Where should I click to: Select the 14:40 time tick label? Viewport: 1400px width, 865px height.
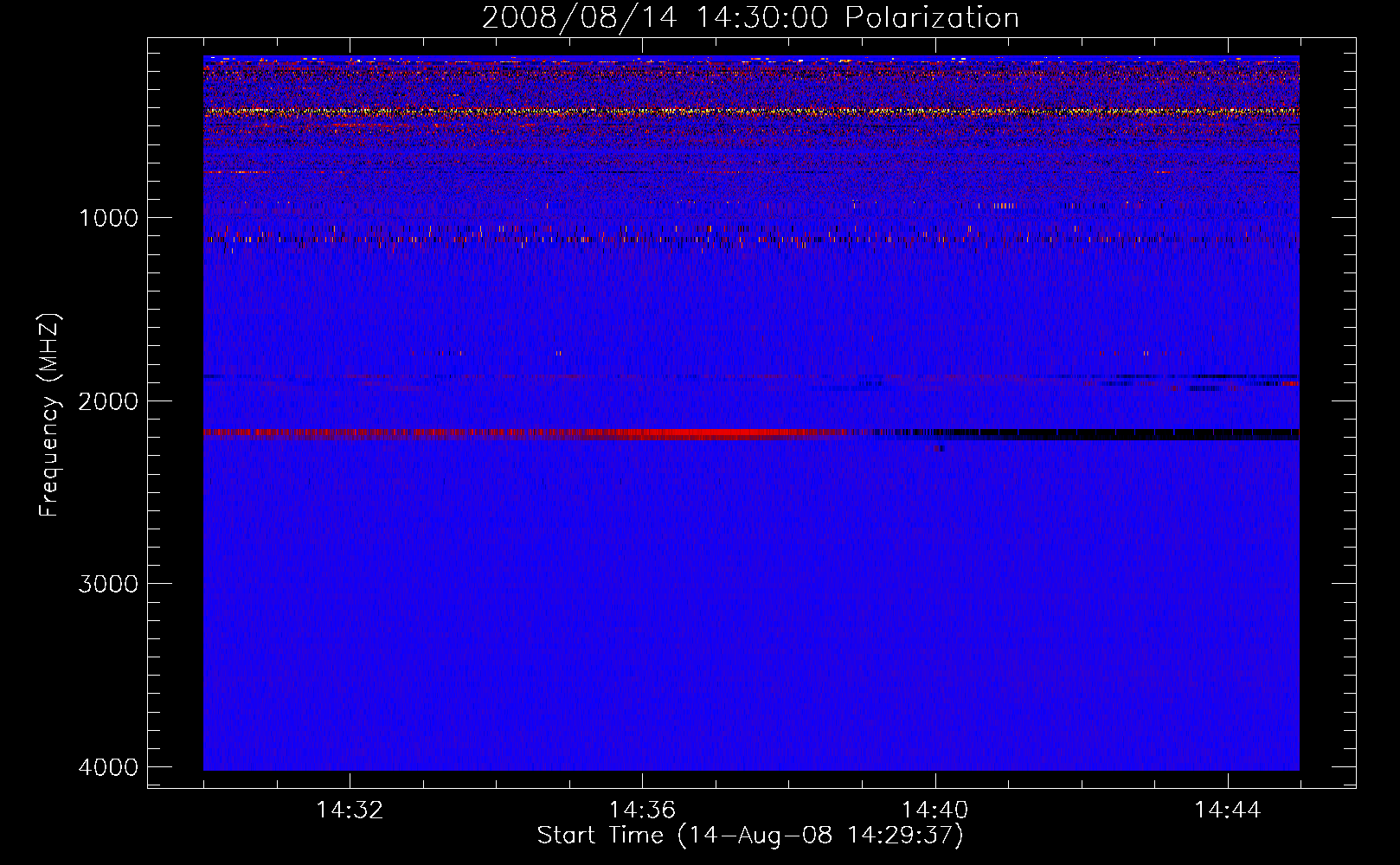click(x=934, y=811)
